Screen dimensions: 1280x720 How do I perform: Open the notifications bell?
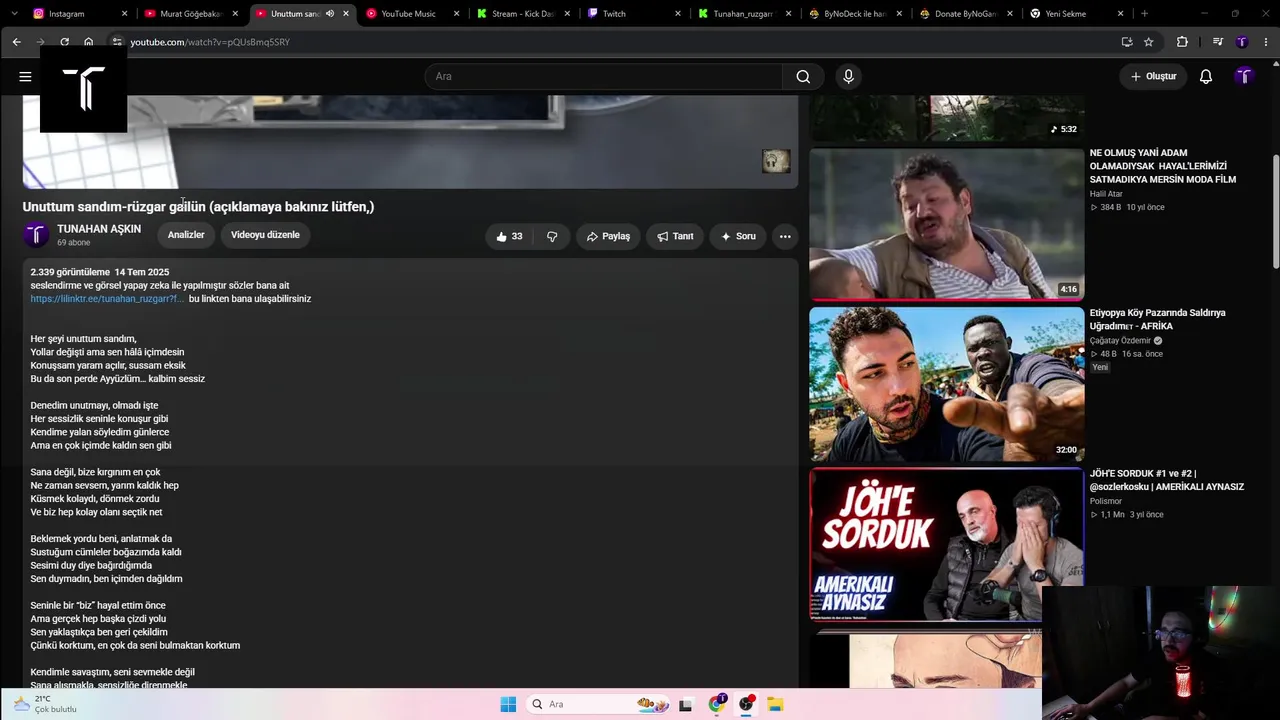[1206, 77]
